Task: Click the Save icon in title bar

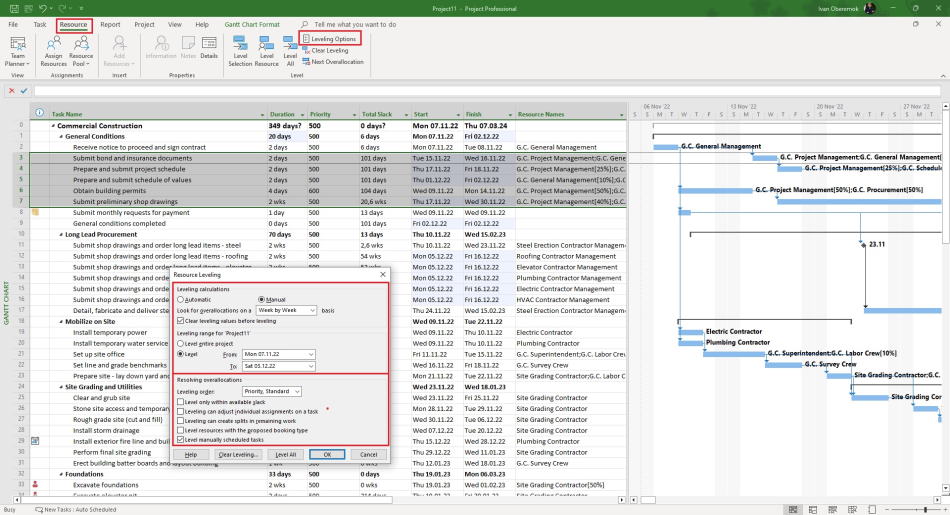Action: pos(13,8)
